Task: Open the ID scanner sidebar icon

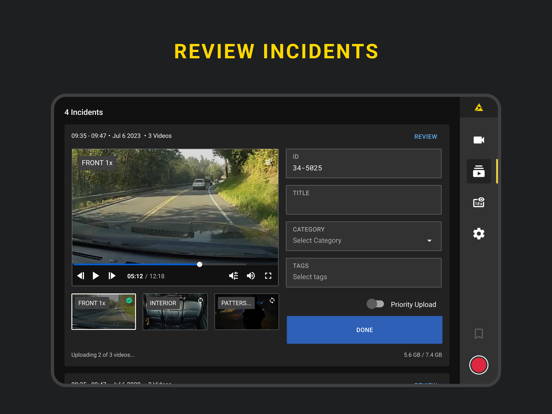Action: pos(478,202)
